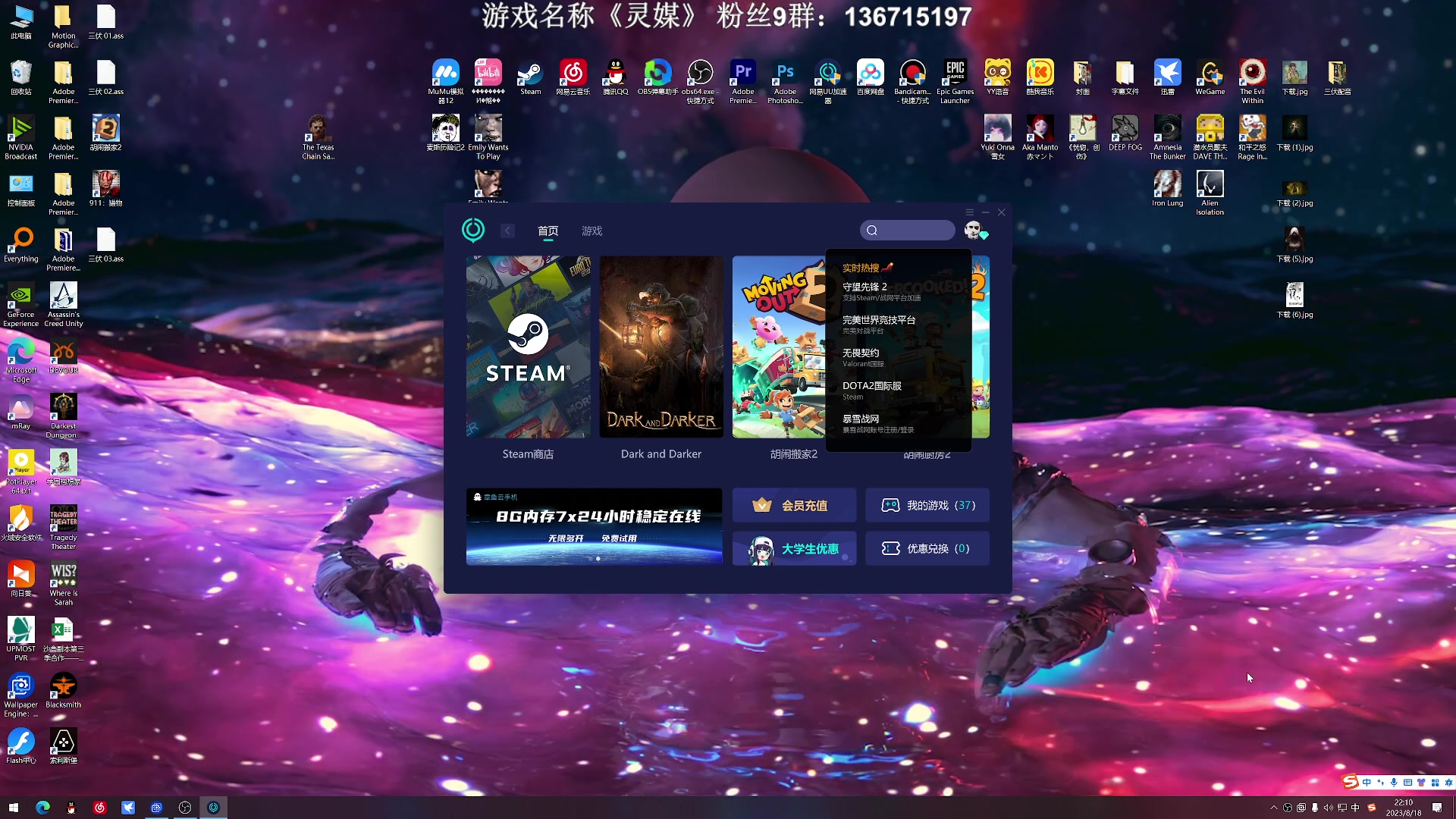
Task: Toggle Sogou IME 中 language mode
Action: point(1367,783)
